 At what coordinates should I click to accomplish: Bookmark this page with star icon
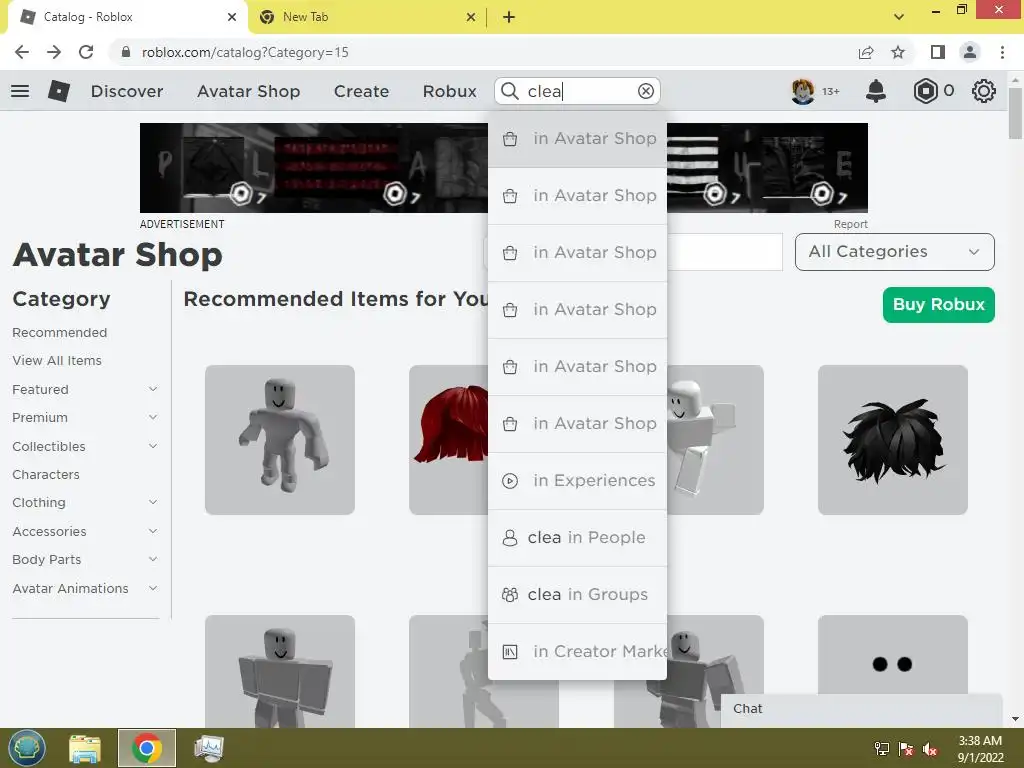tap(898, 52)
